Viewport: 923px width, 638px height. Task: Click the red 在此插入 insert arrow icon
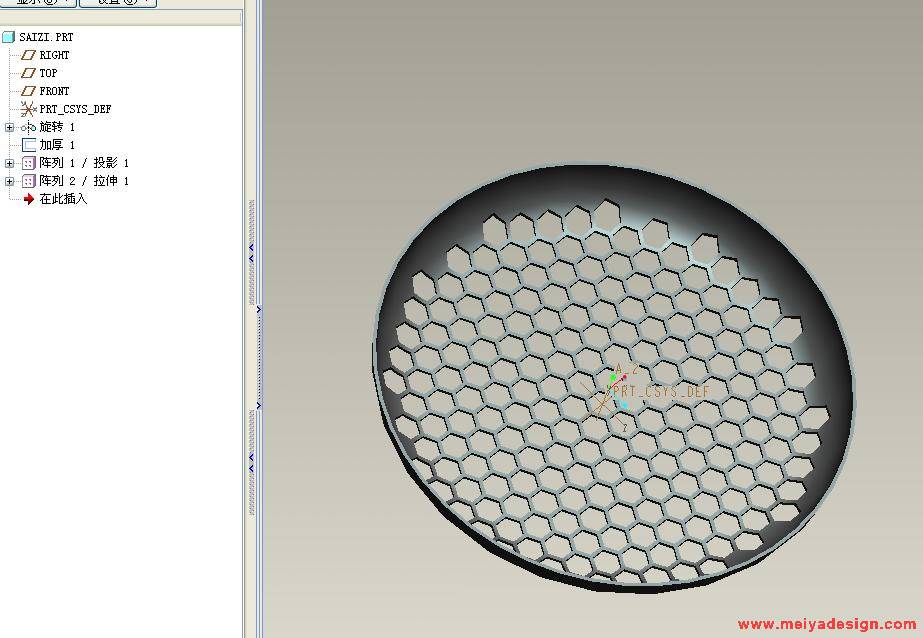click(29, 199)
